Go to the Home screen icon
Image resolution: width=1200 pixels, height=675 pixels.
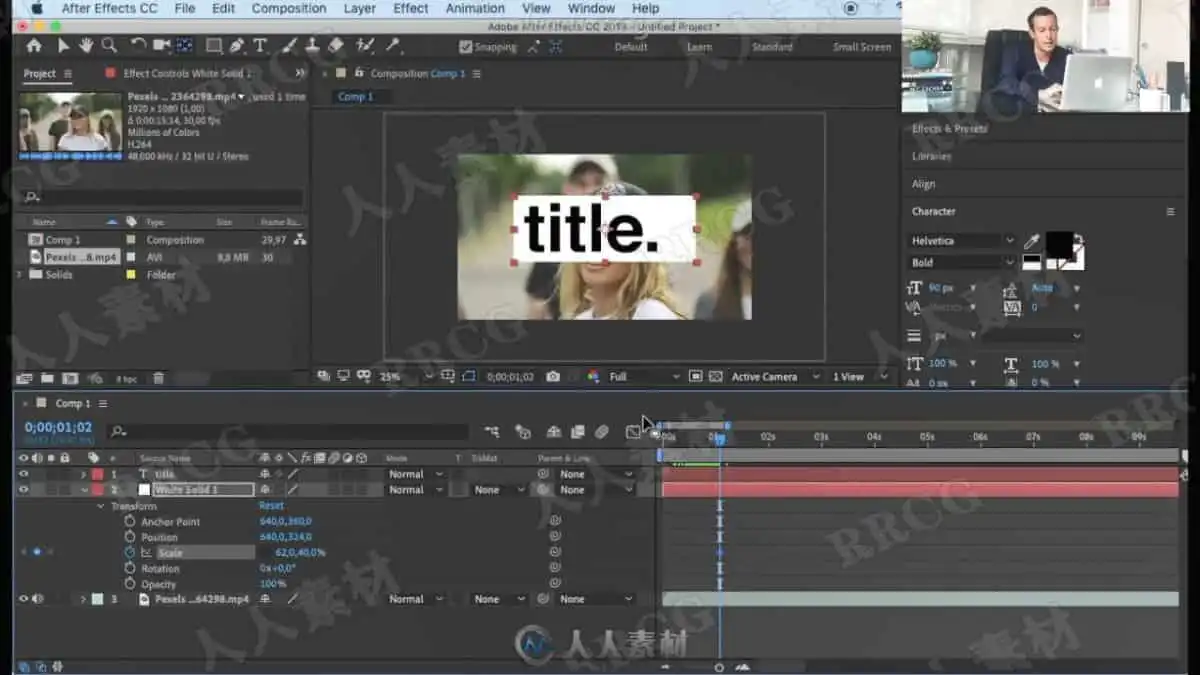click(34, 46)
